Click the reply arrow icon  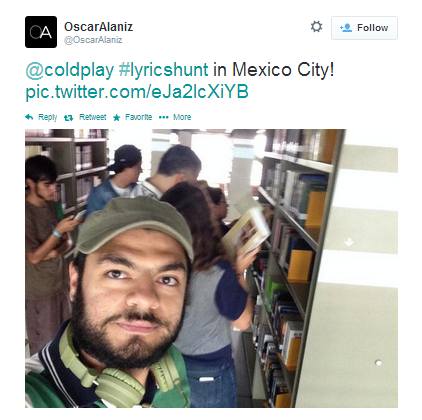click(29, 117)
